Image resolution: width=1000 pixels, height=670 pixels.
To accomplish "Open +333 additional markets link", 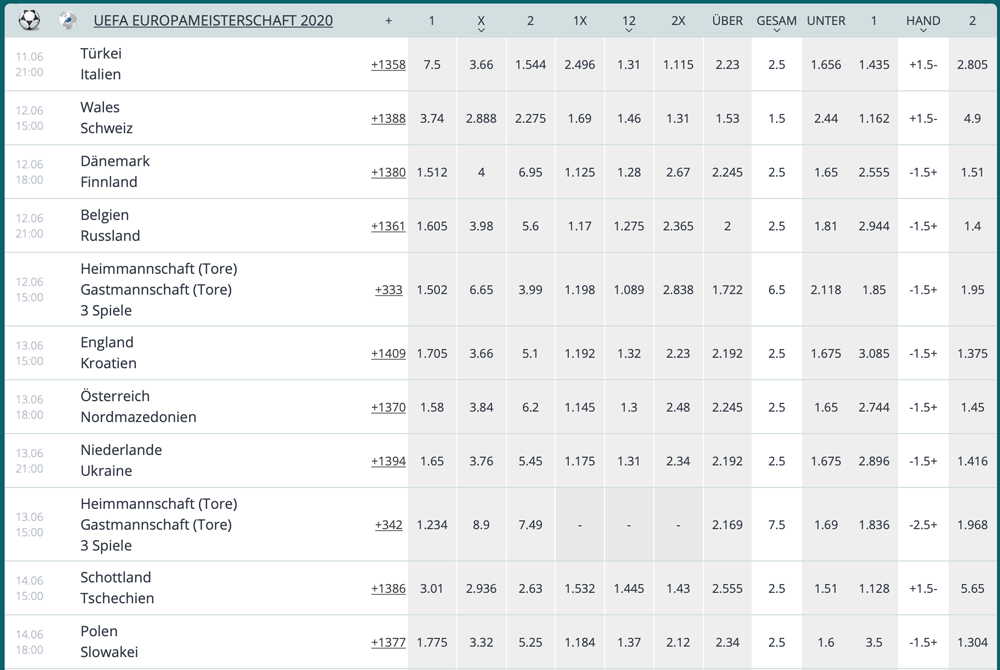I will click(388, 290).
